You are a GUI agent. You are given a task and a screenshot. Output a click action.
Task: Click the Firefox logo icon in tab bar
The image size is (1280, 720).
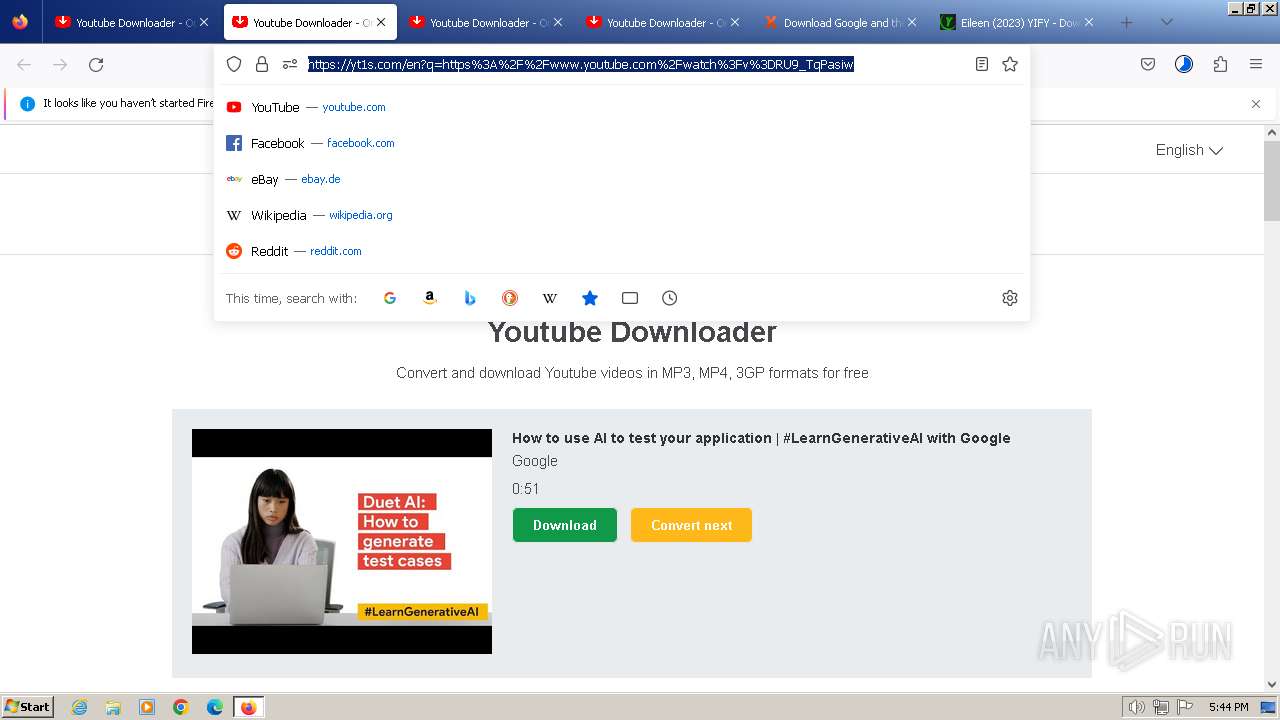[20, 22]
